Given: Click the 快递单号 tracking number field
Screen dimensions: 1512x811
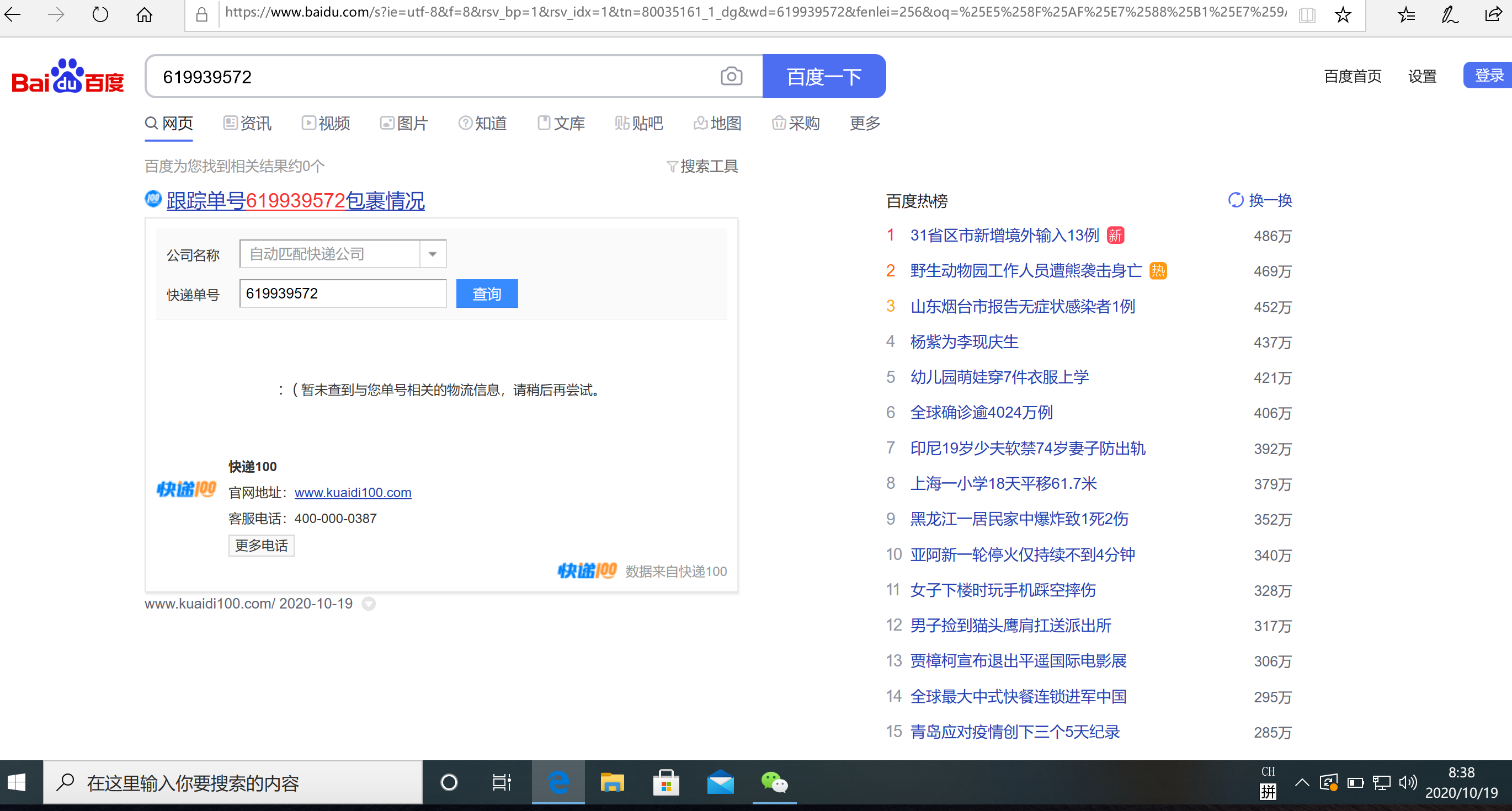Looking at the screenshot, I should [x=343, y=294].
